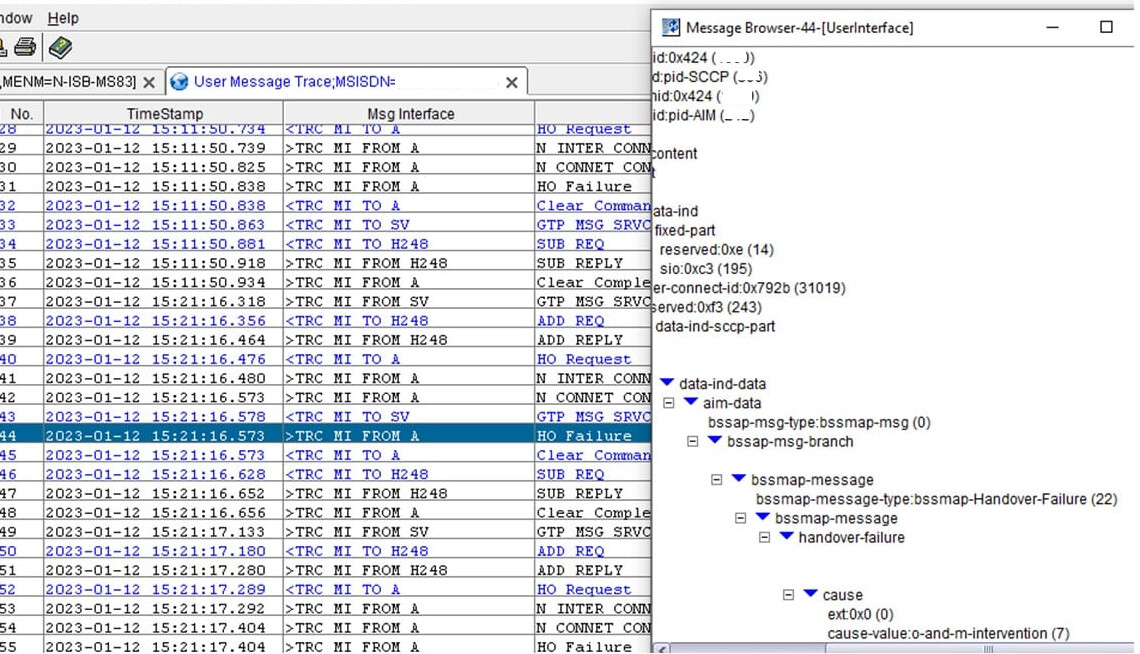Viewport: 1140px width, 654px height.
Task: Select ADD REPLY row at 15:21:16.464
Action: coord(325,339)
